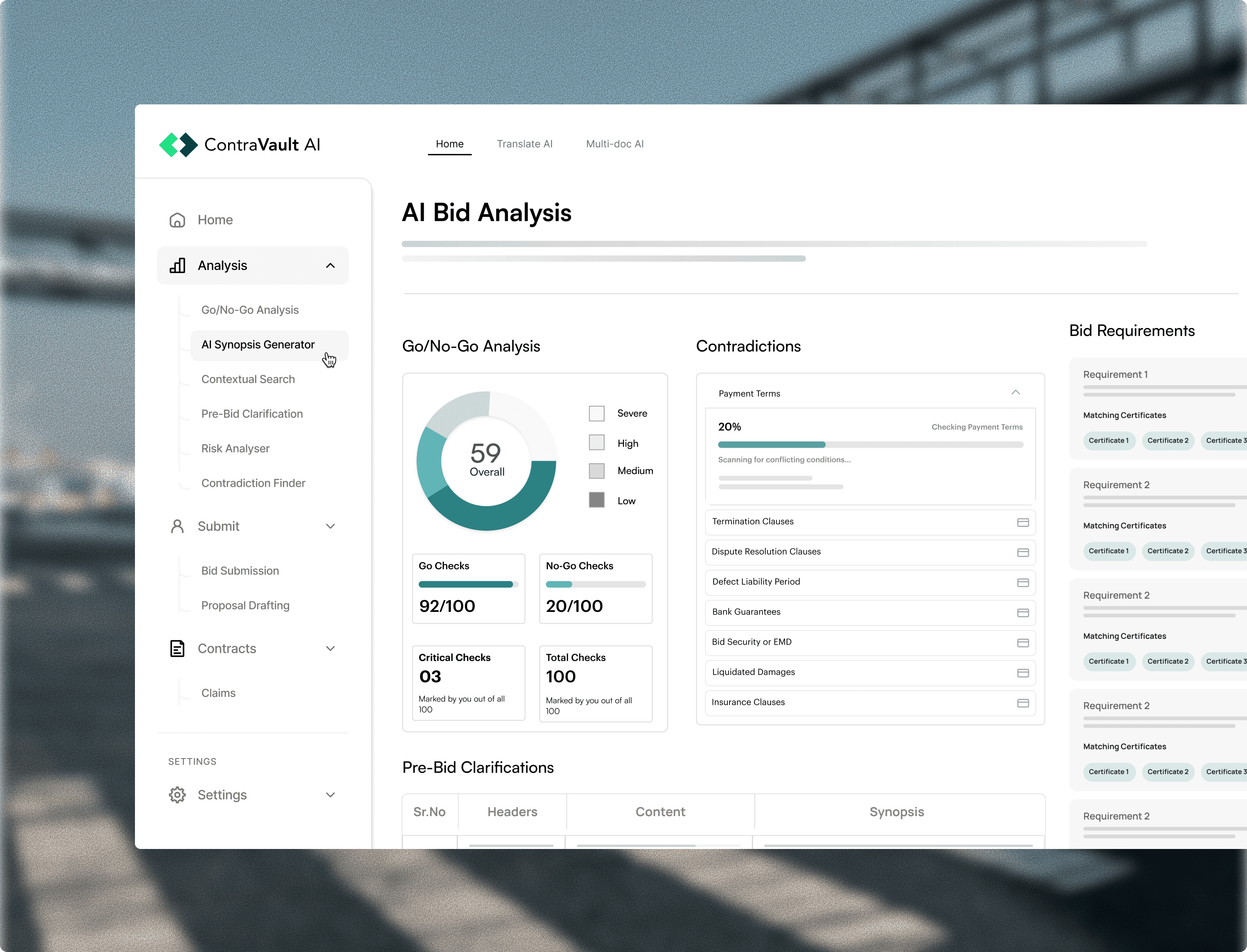Collapse the Payment Terms panel chevron

tap(1015, 392)
